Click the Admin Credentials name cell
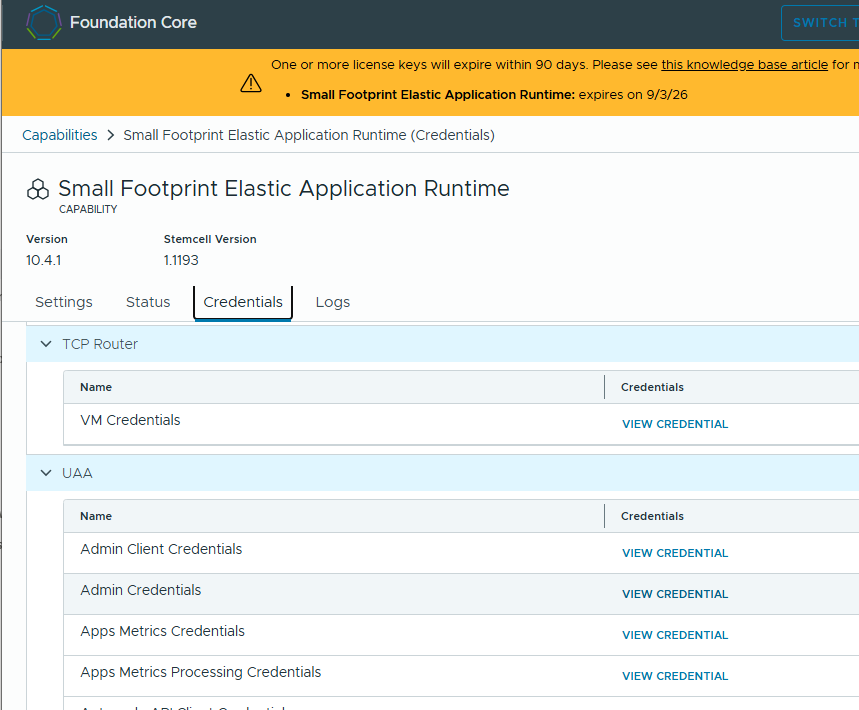The height and width of the screenshot is (710, 859). coord(141,590)
